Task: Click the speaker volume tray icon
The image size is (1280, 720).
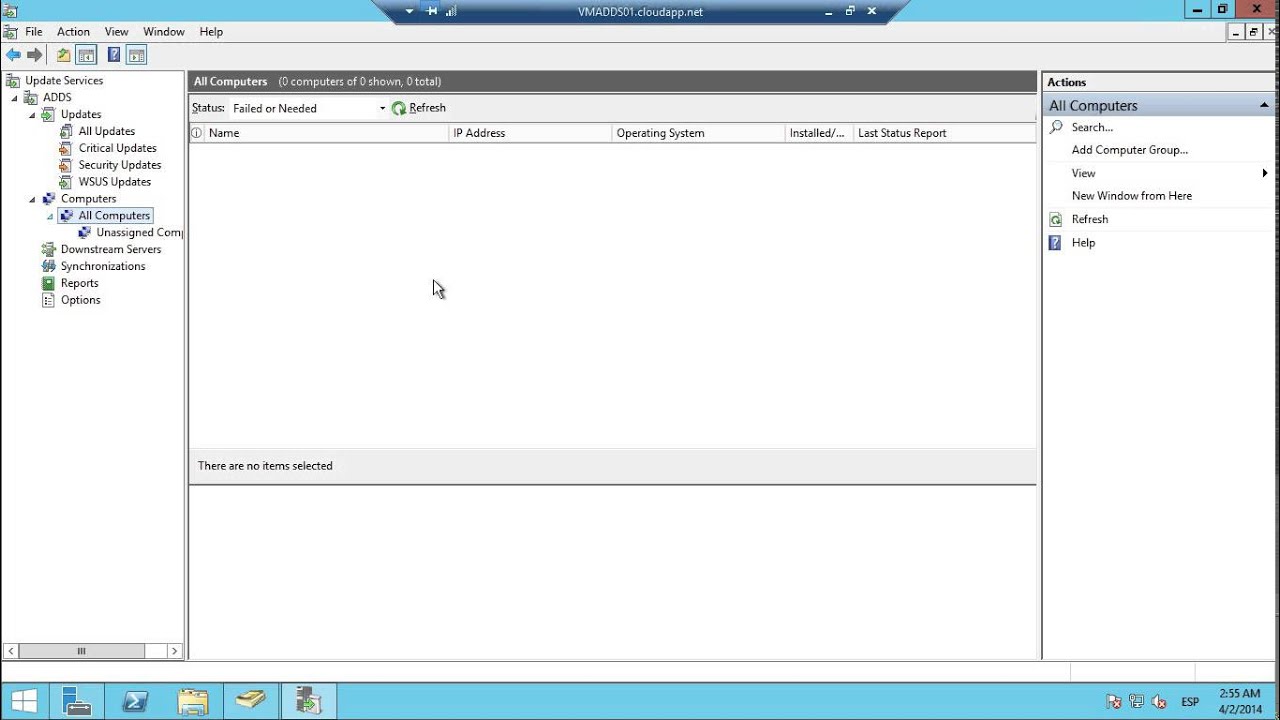Action: coord(1159,702)
